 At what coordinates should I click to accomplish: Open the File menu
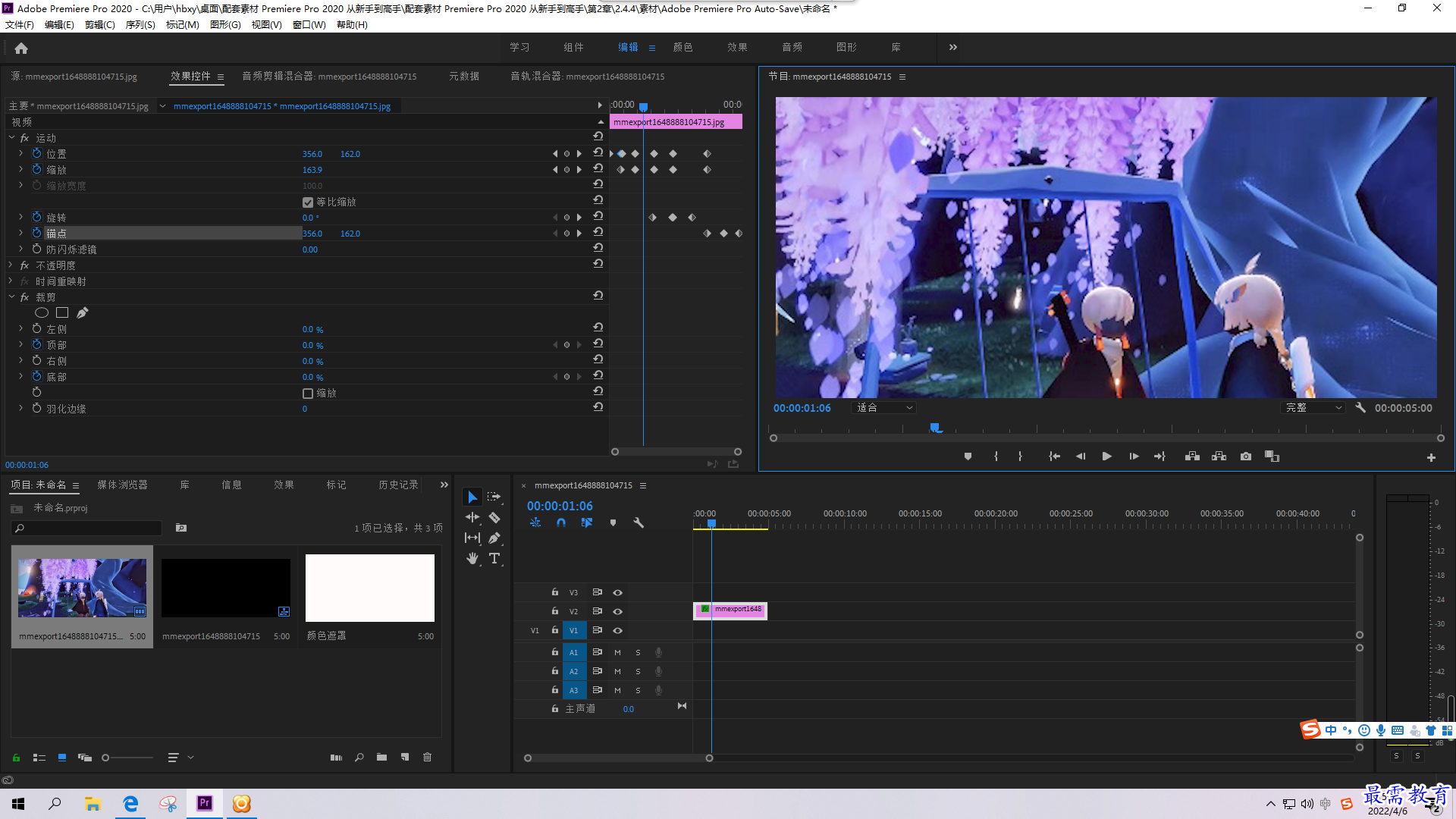[x=20, y=25]
